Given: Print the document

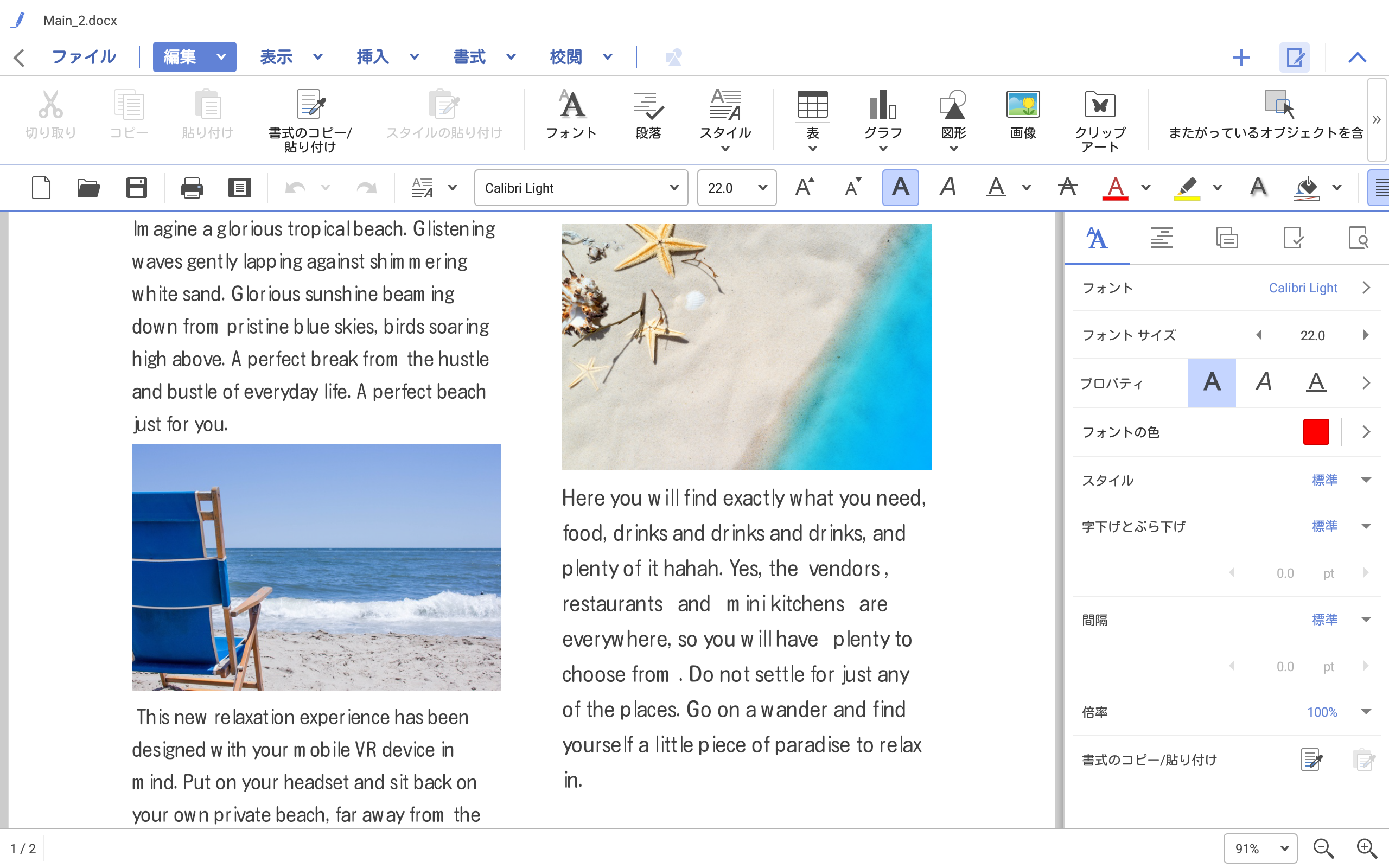Looking at the screenshot, I should click(192, 188).
